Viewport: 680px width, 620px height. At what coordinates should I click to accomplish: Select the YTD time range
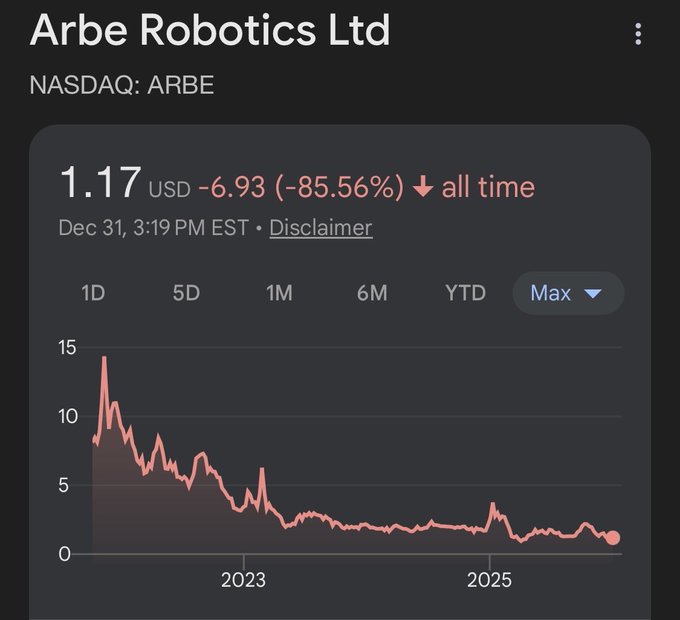pyautogui.click(x=465, y=293)
